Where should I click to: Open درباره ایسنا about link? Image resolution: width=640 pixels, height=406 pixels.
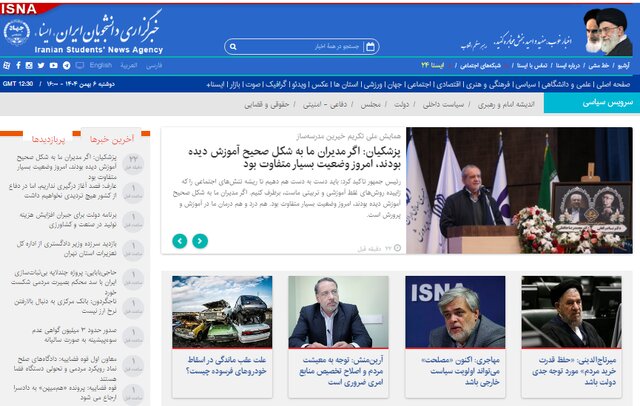point(568,65)
